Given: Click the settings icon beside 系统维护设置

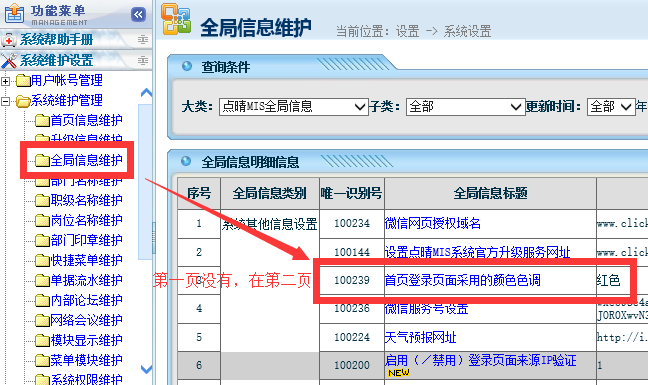Looking at the screenshot, I should click(143, 61).
